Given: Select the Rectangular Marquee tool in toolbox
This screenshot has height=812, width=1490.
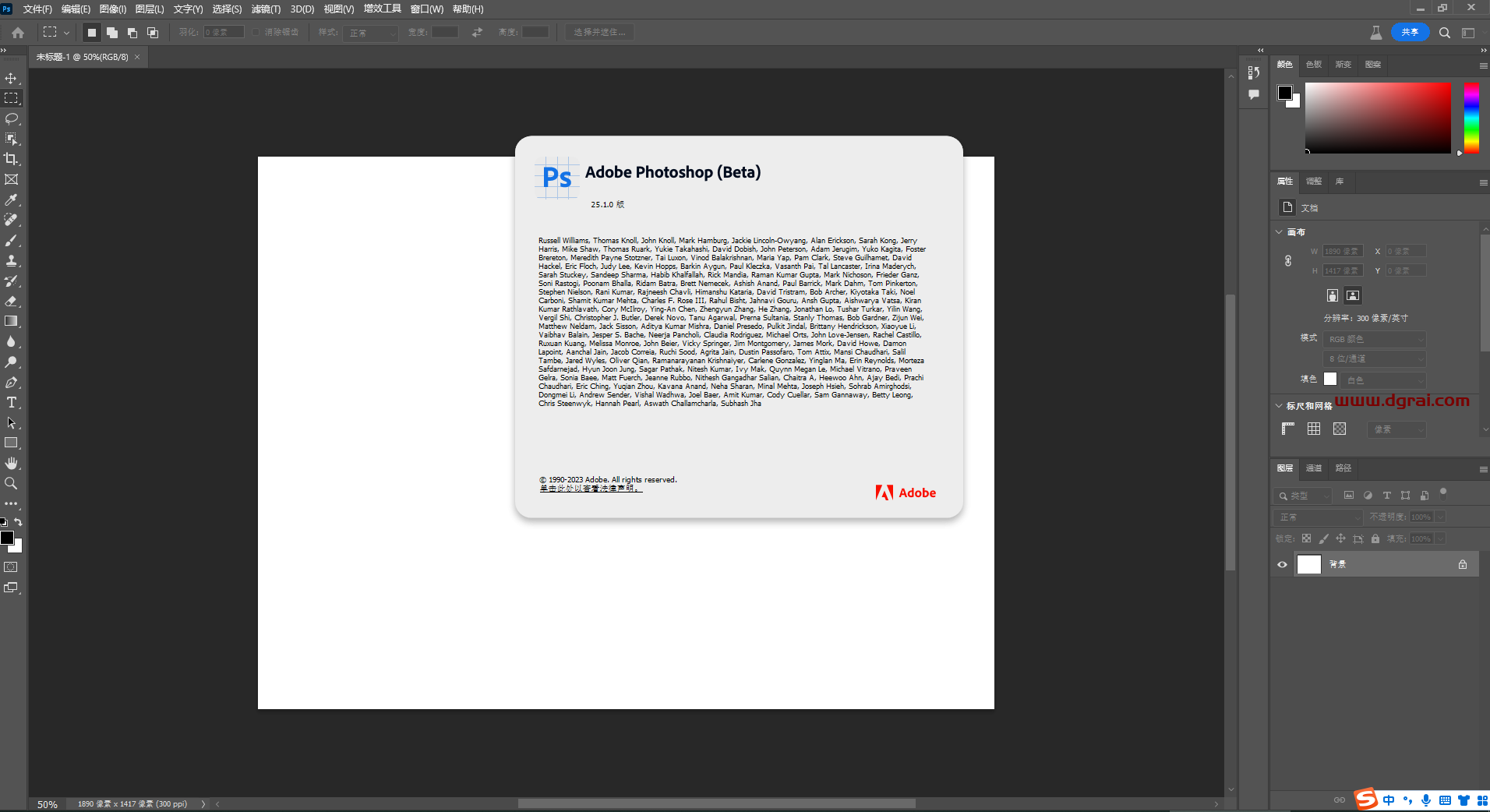Looking at the screenshot, I should click(11, 99).
